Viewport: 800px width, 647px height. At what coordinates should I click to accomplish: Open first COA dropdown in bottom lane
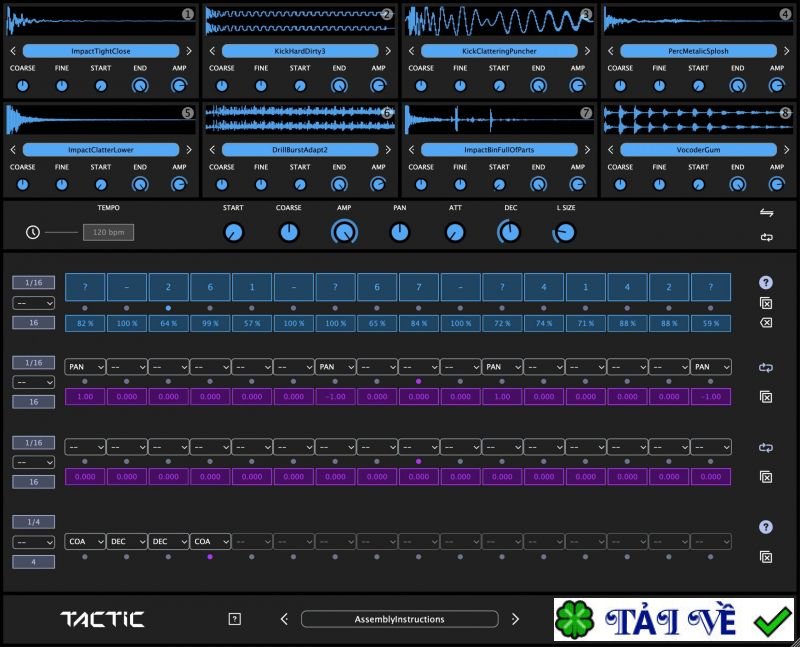coord(85,541)
